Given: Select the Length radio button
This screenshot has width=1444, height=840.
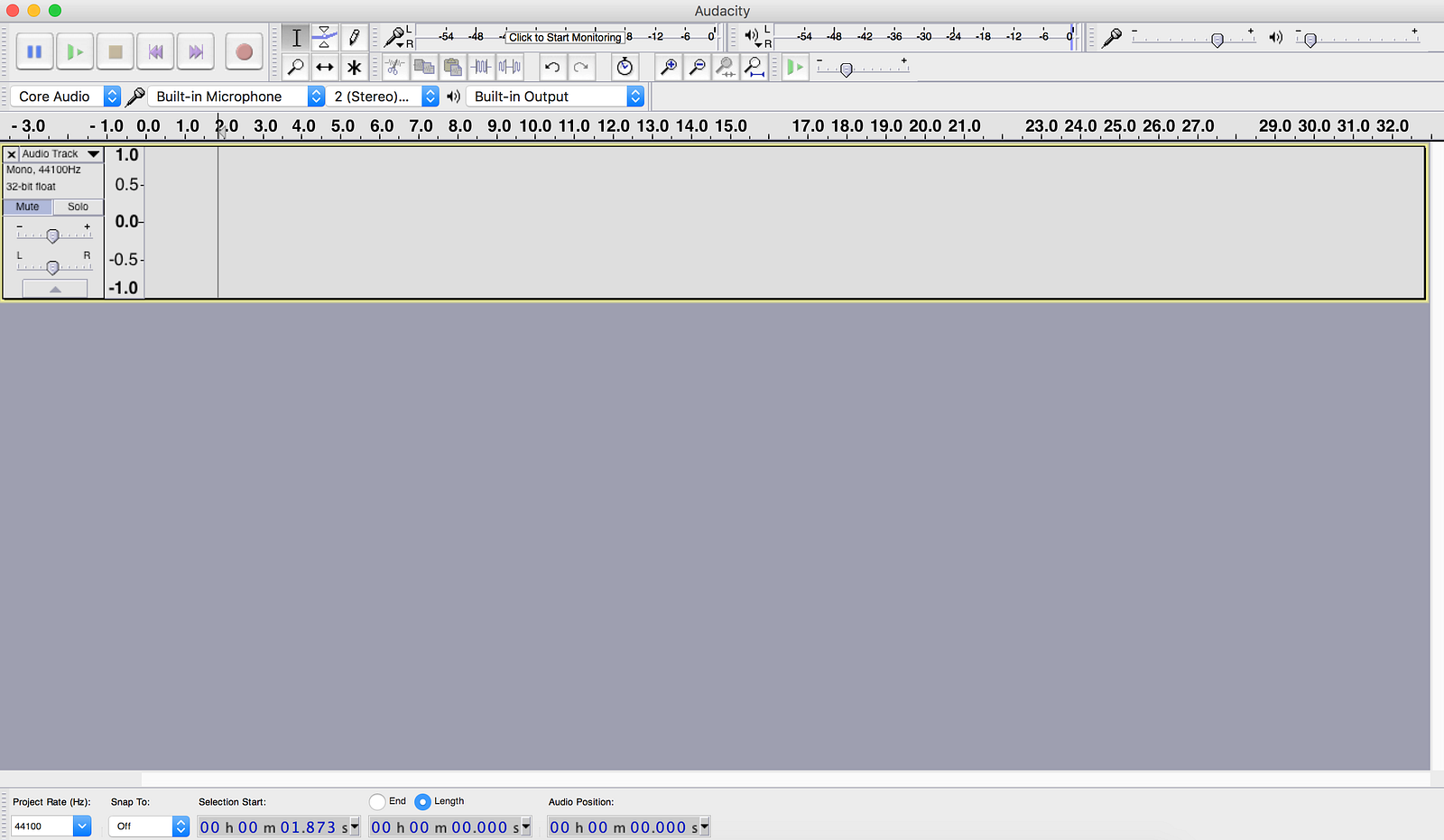Looking at the screenshot, I should tap(422, 801).
